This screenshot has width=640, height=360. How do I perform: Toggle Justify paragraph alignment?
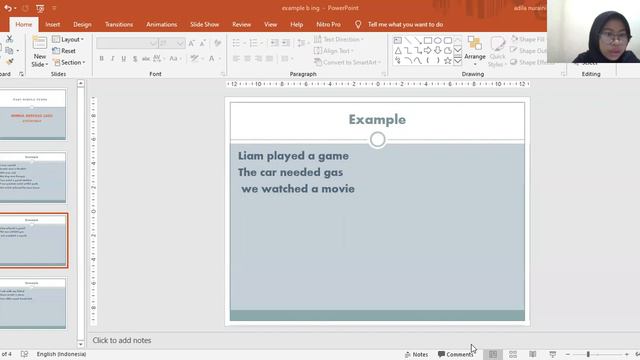(269, 59)
